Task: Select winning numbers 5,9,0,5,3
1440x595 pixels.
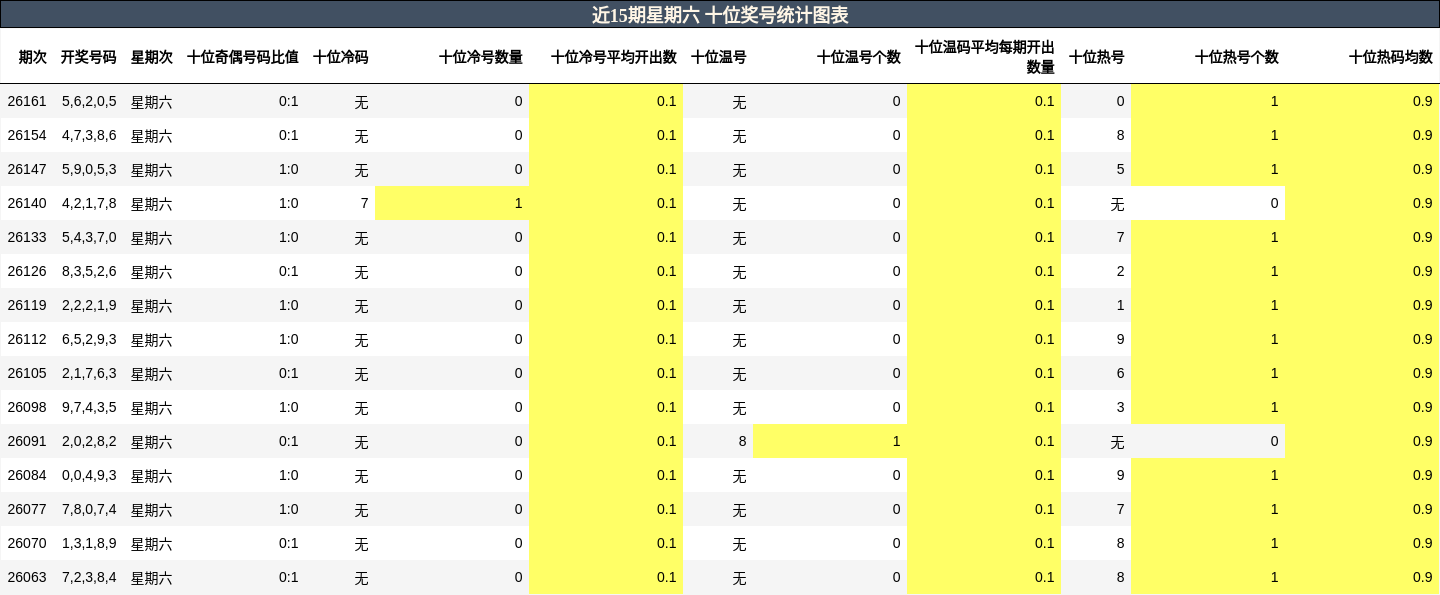Action: 89,169
